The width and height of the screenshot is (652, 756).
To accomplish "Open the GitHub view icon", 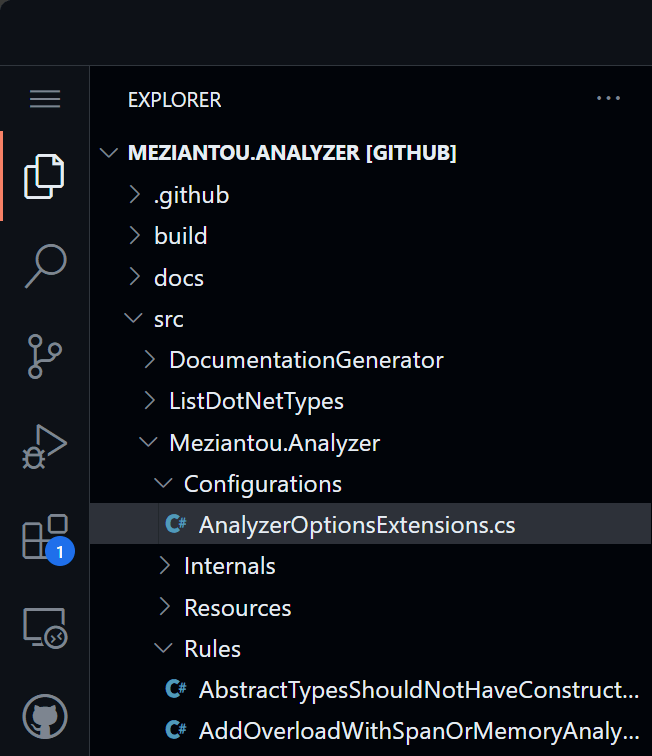I will (x=45, y=716).
